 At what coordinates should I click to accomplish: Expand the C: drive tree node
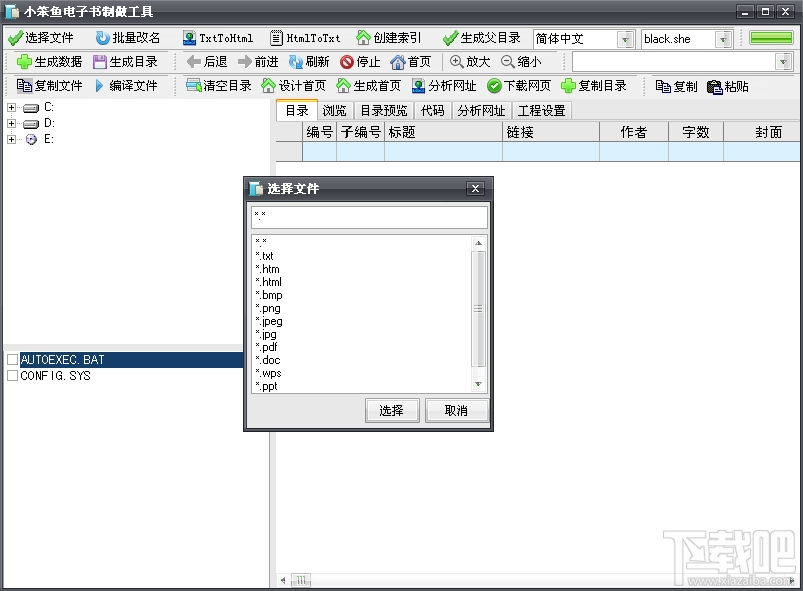(11, 106)
